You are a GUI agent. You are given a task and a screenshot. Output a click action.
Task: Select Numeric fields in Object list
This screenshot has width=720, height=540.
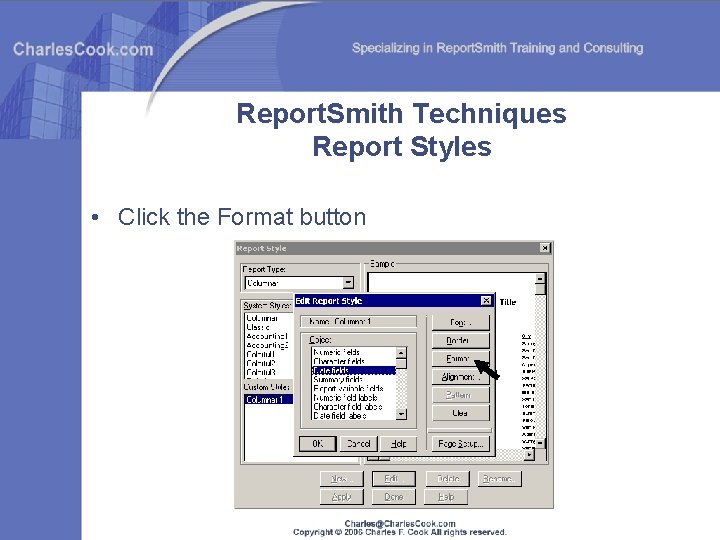(354, 352)
